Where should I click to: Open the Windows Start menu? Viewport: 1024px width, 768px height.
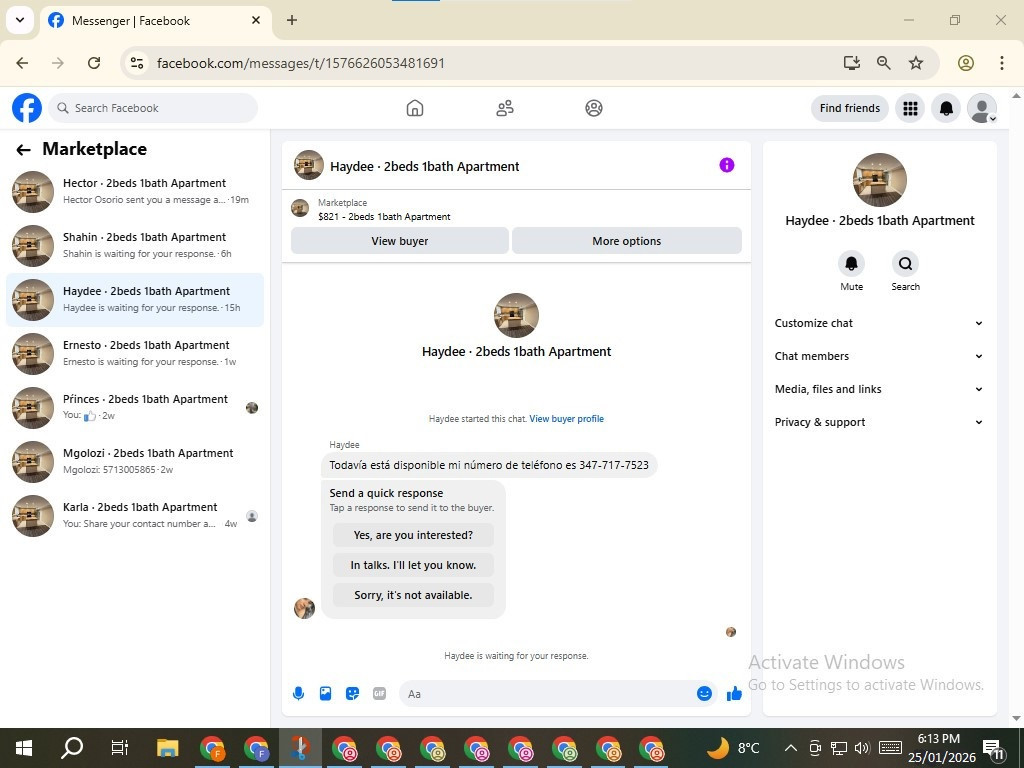pos(24,748)
